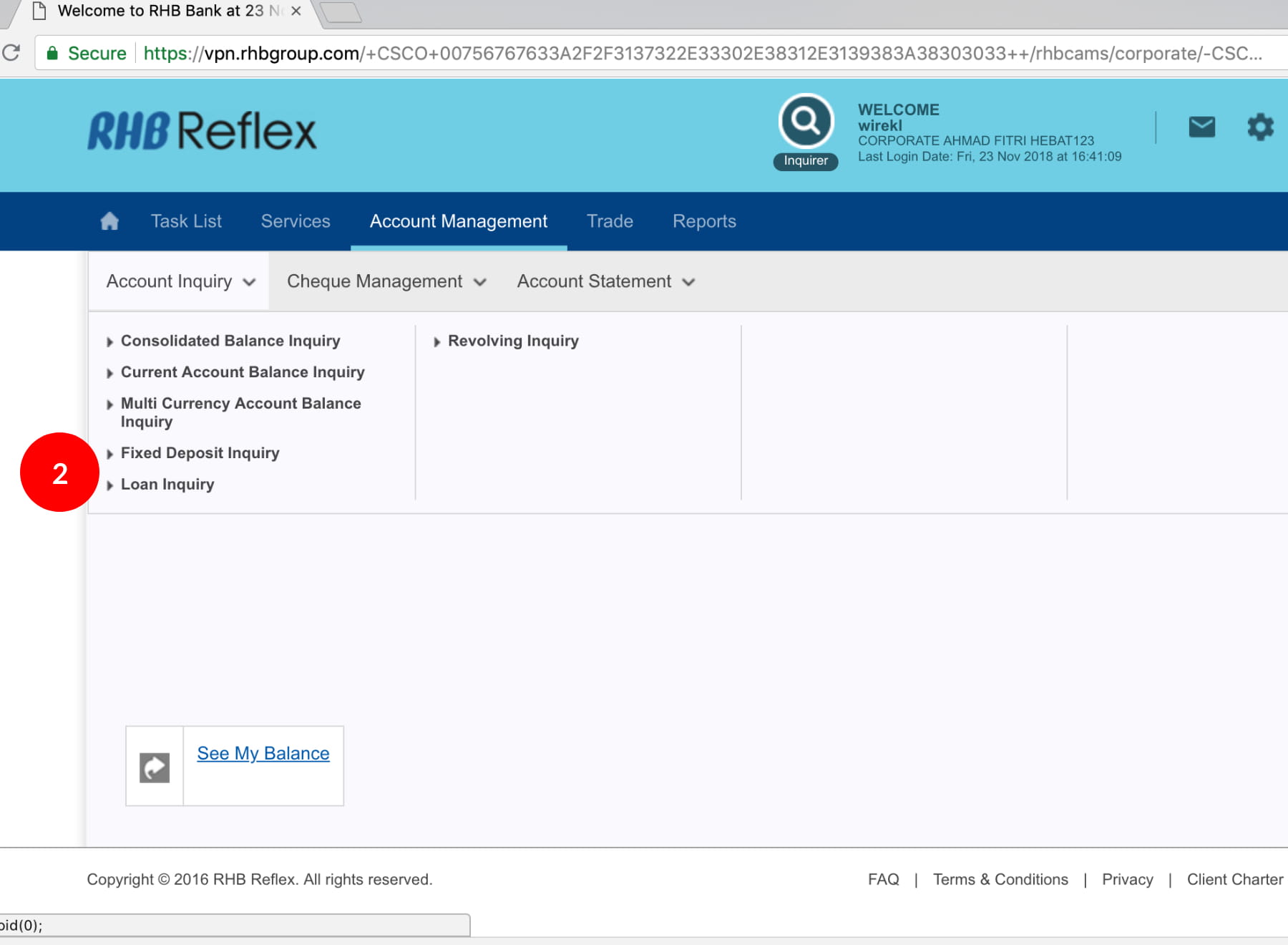Open the See My Balance link
The width and height of the screenshot is (1288, 945).
[263, 753]
